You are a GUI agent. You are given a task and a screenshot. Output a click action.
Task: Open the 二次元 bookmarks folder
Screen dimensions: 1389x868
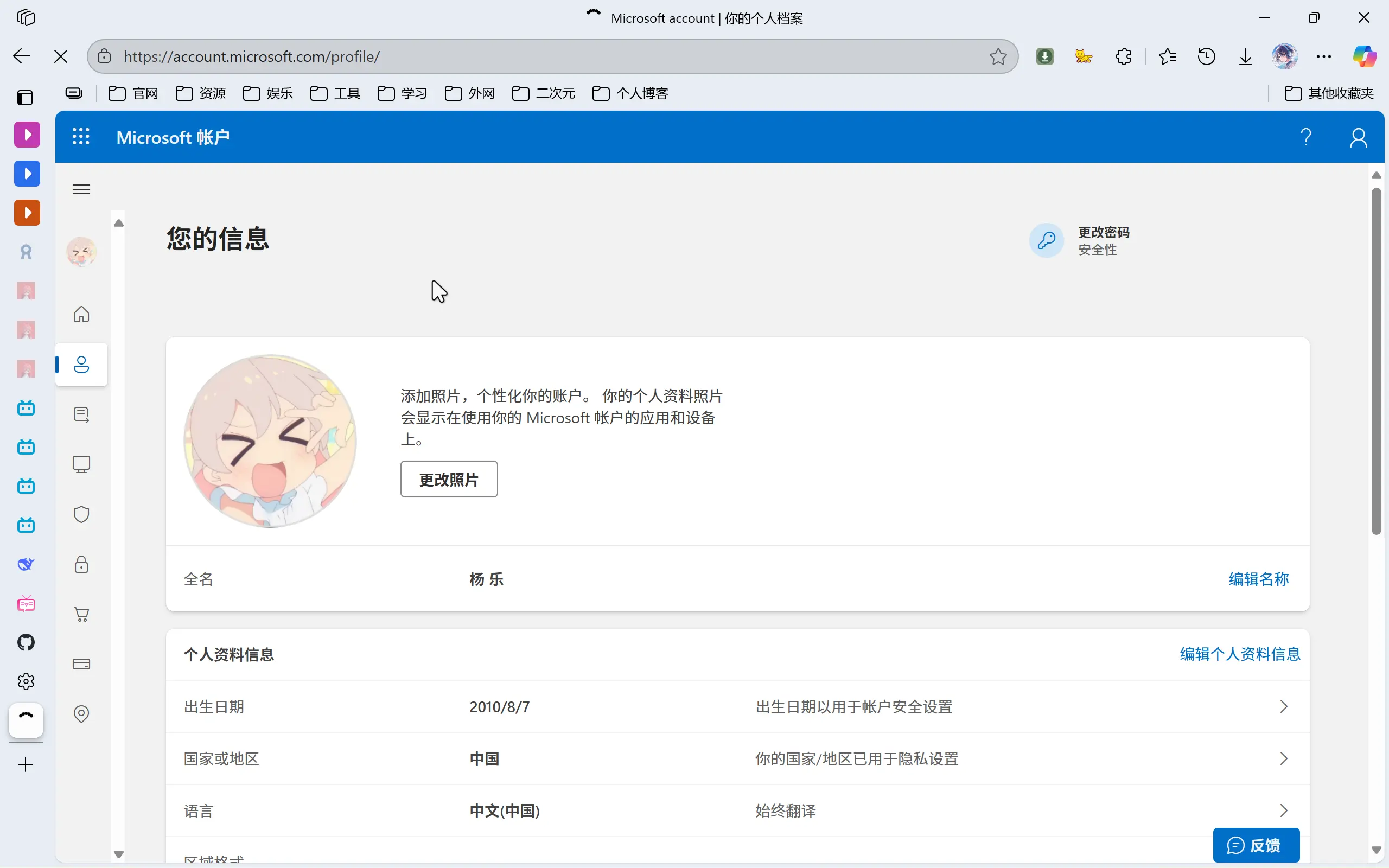544,93
